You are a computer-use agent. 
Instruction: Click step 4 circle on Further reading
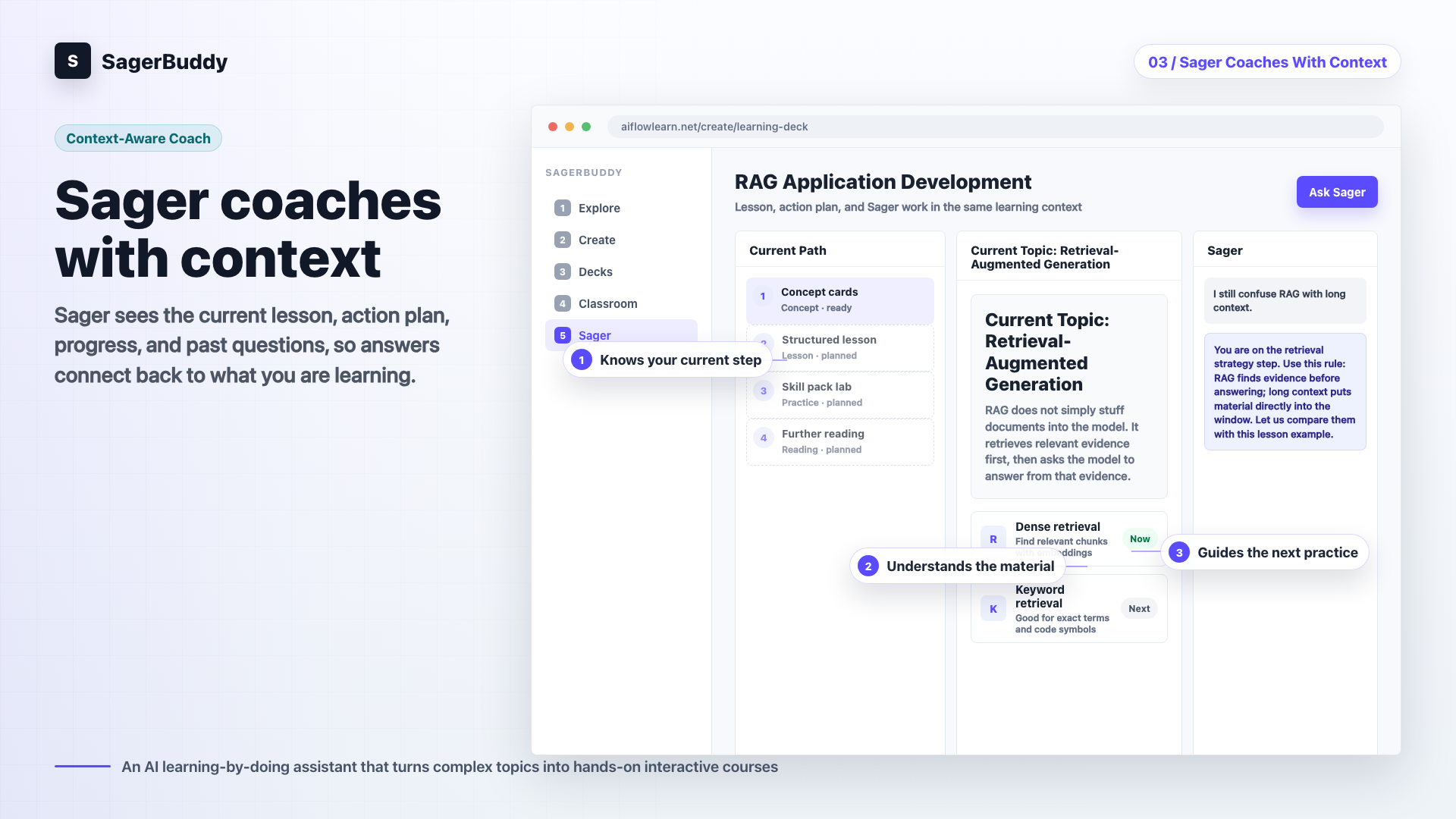coord(764,438)
